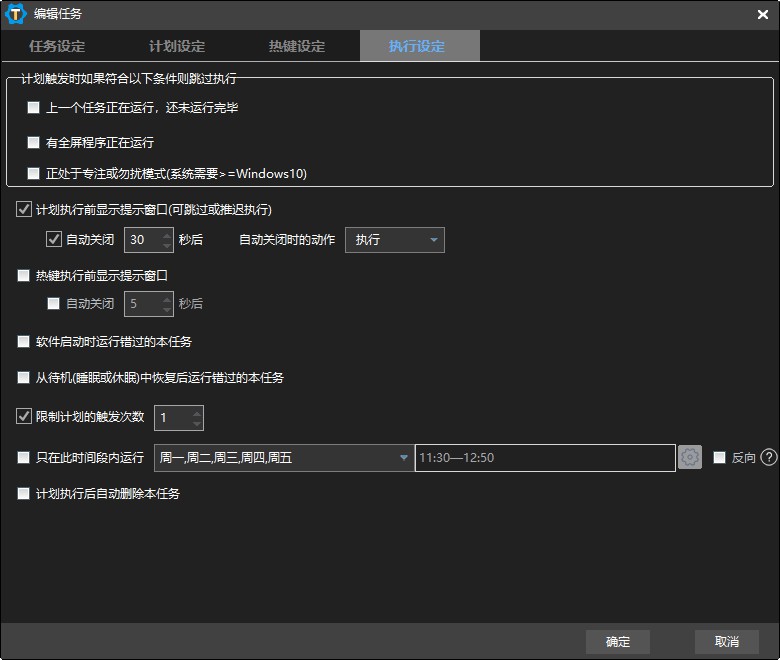Check 从待机中恢复后运行错过的本任务
The width and height of the screenshot is (780, 660).
tap(23, 377)
